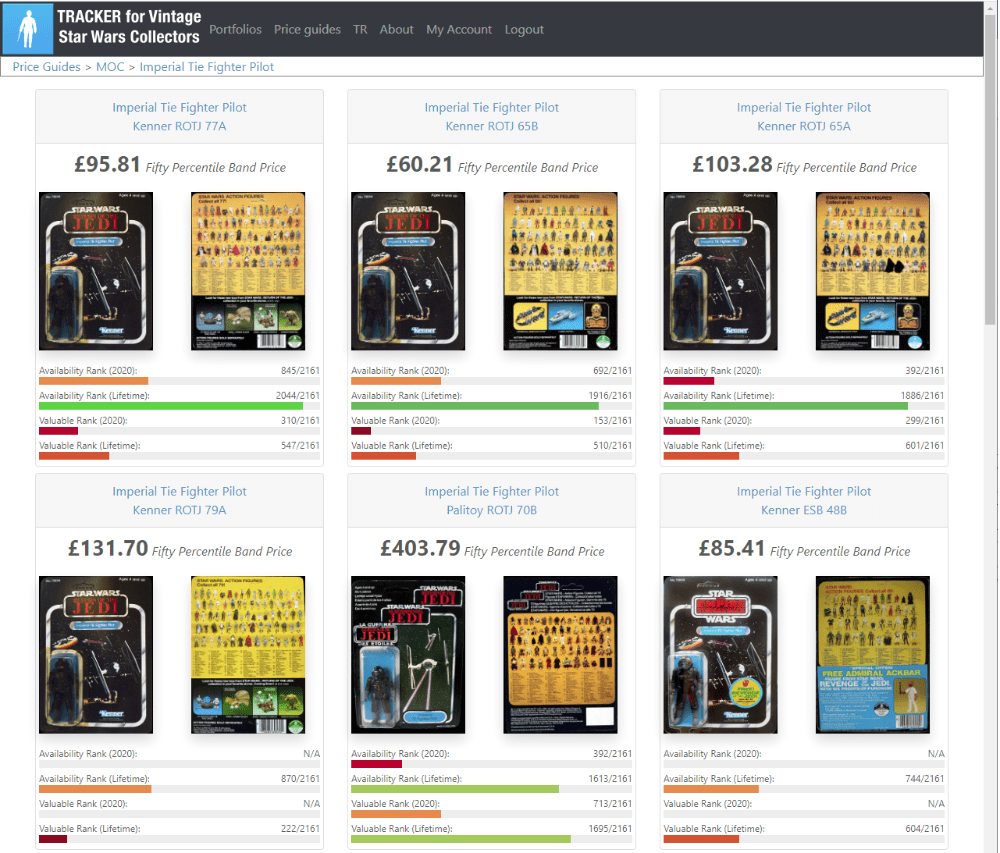Click the 222/2161 valuable lifetime value
The image size is (1000, 853).
300,828
